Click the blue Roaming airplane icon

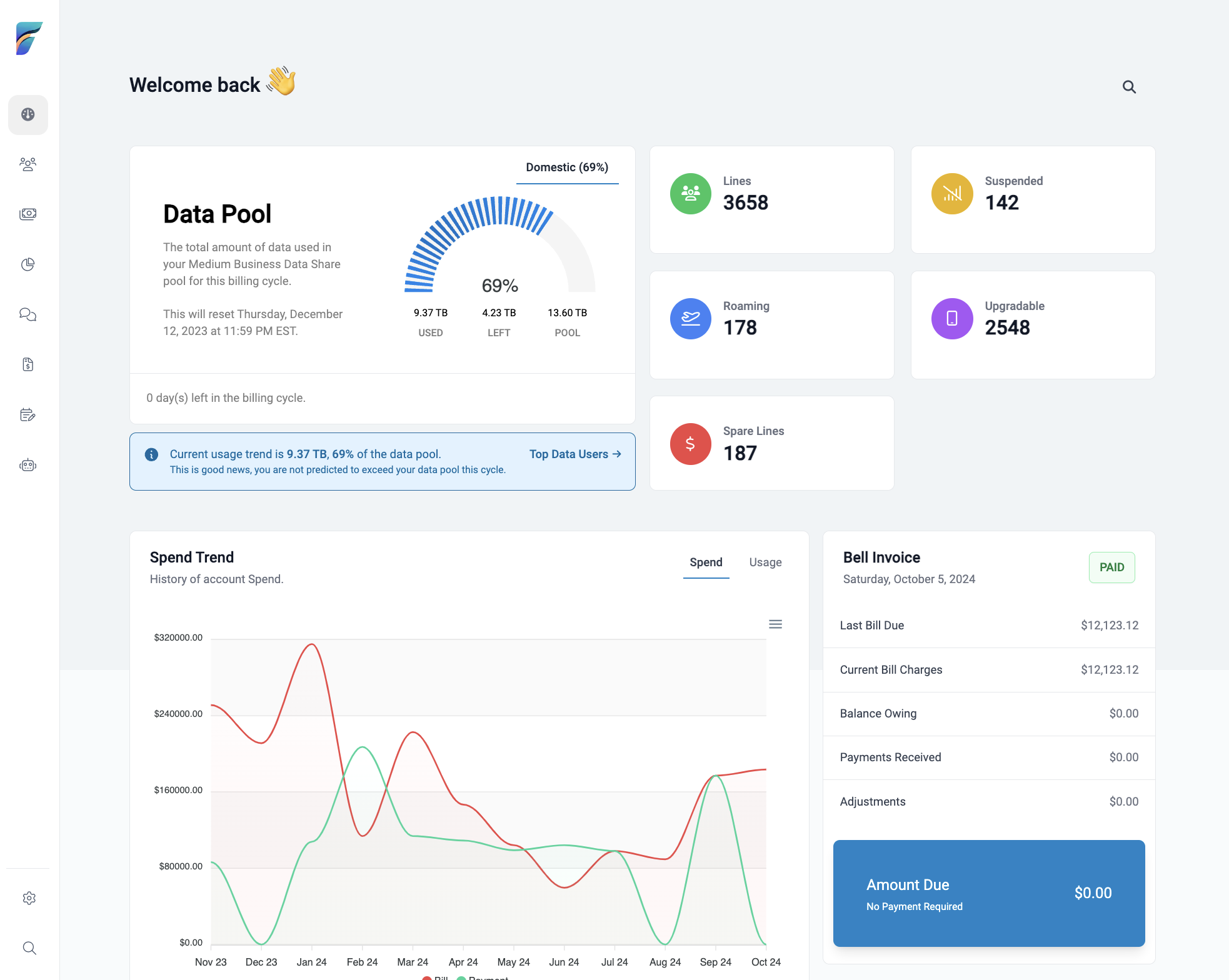690,319
